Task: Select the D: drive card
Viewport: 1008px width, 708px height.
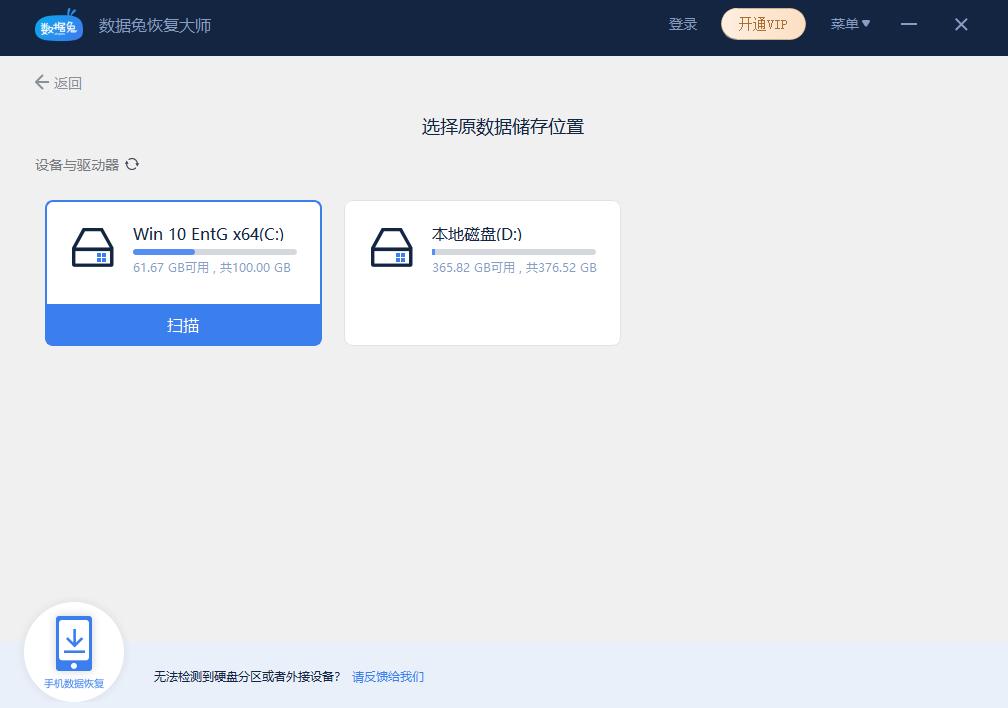Action: 482,272
